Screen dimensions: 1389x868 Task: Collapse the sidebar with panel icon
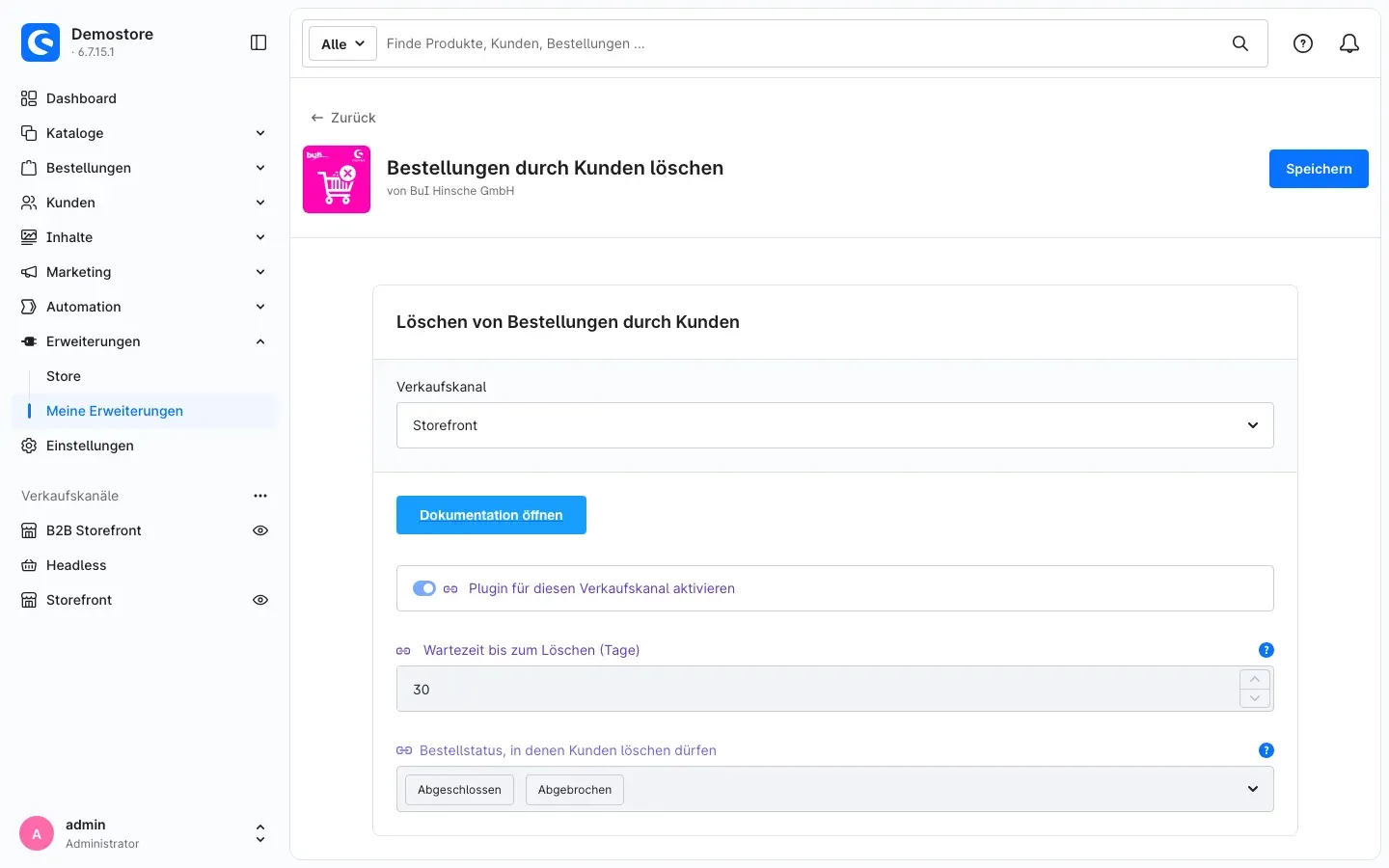tap(259, 42)
